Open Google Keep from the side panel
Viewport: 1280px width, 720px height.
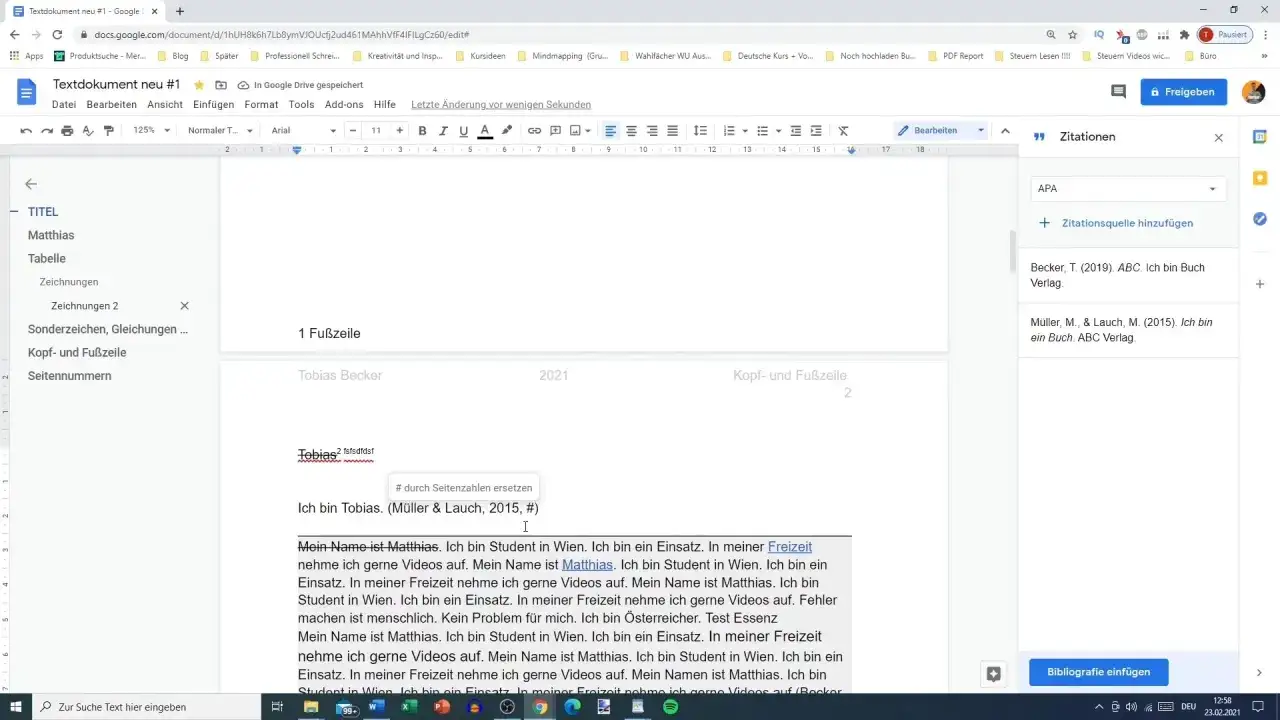click(1260, 177)
